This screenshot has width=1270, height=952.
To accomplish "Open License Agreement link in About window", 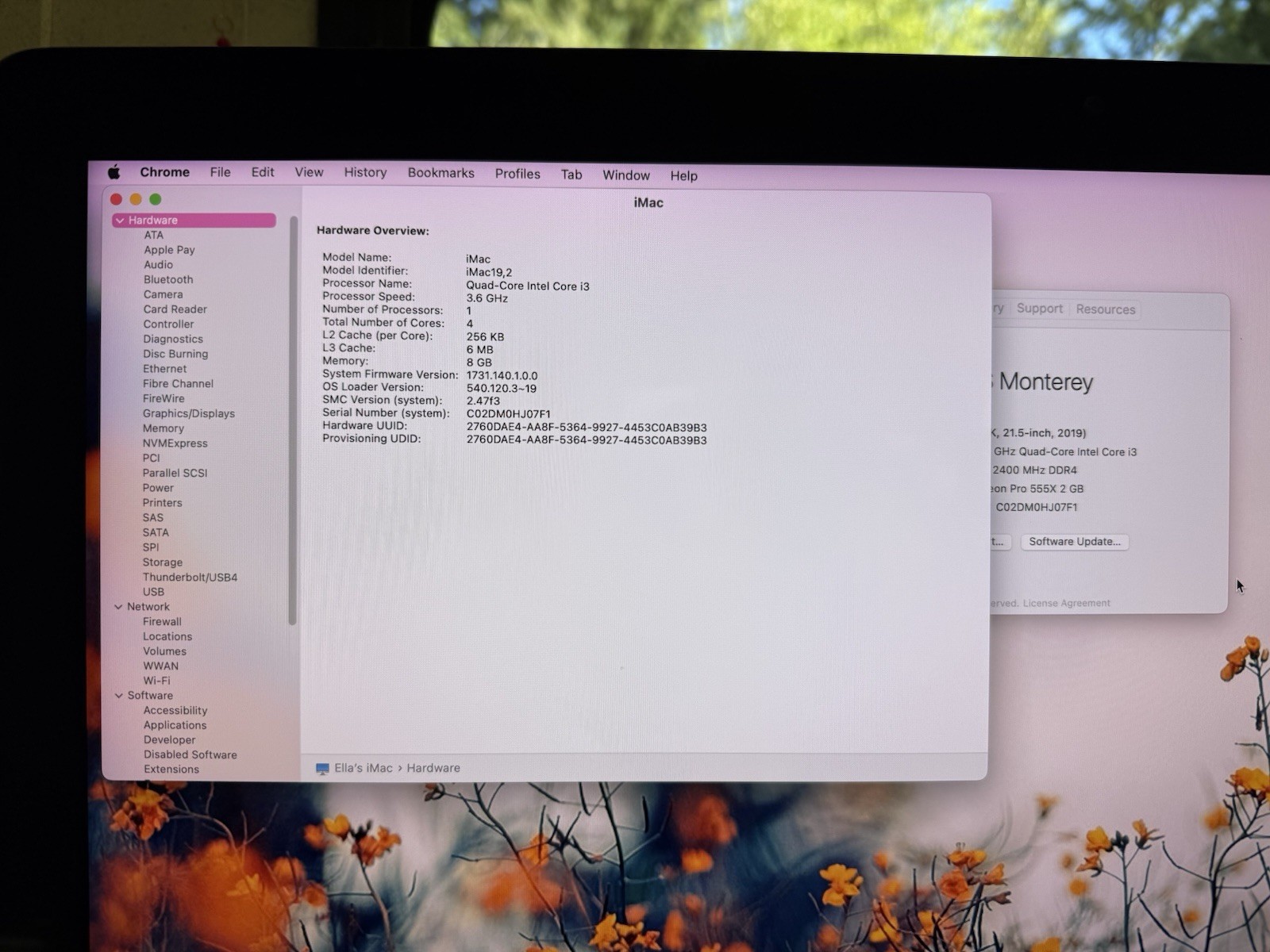I will pyautogui.click(x=1066, y=604).
